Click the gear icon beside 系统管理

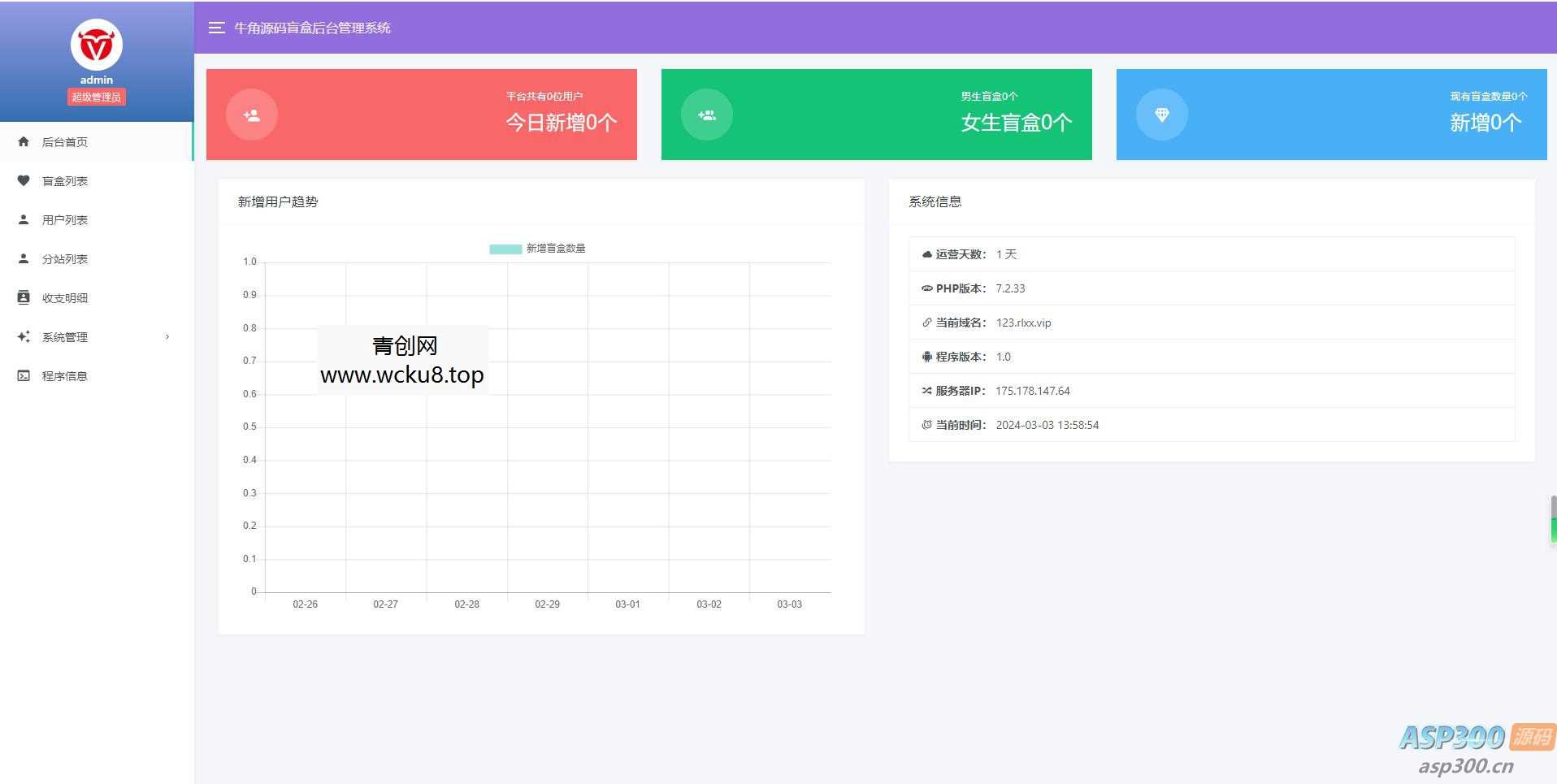point(24,336)
